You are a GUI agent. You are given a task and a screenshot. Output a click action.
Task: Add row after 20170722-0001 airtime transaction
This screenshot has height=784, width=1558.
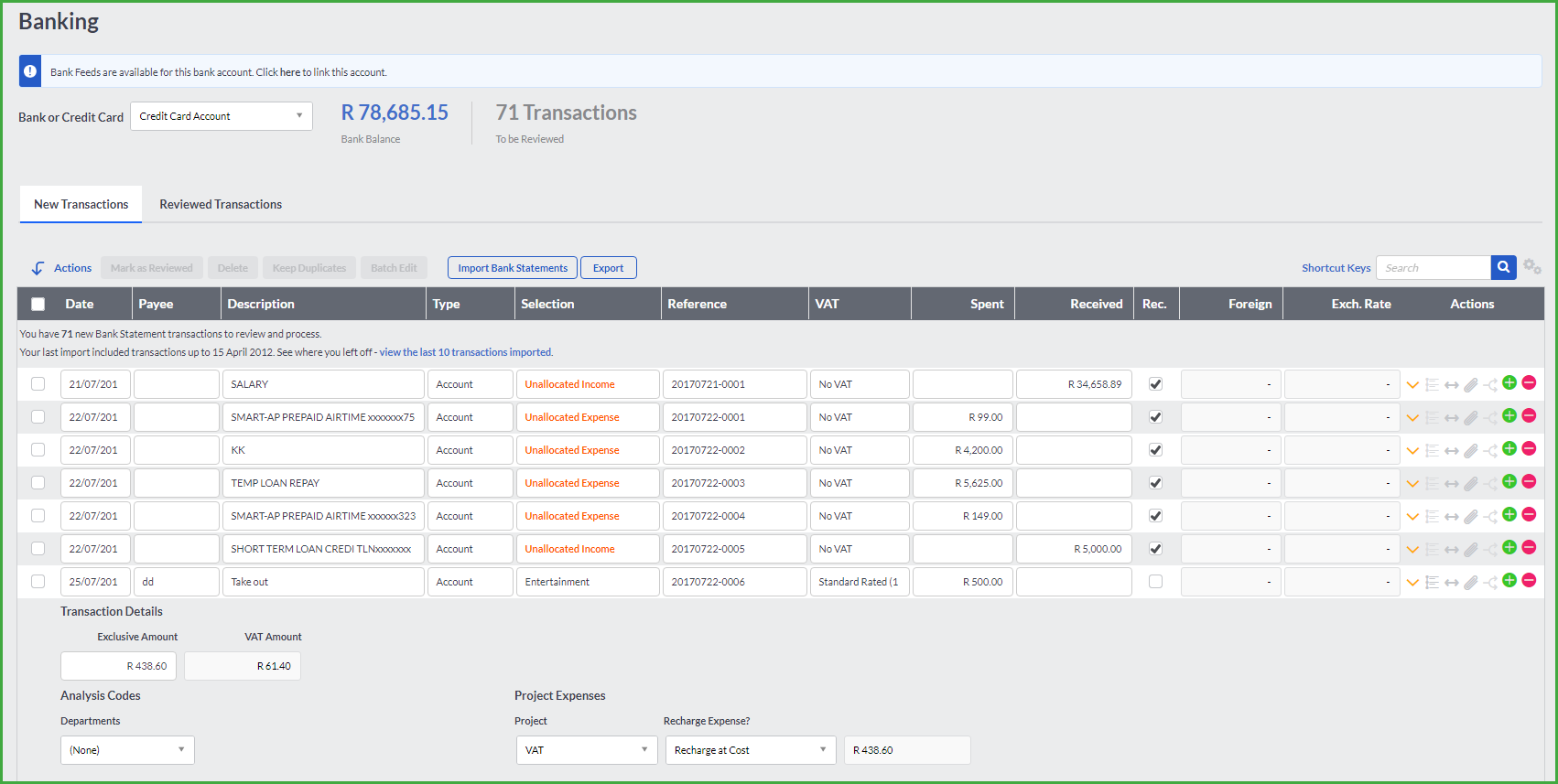point(1509,416)
